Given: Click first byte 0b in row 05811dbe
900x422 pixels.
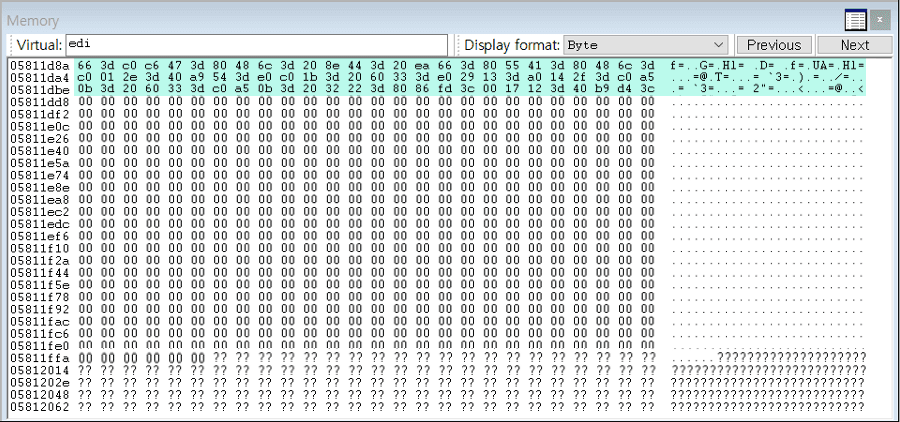Looking at the screenshot, I should (x=85, y=90).
